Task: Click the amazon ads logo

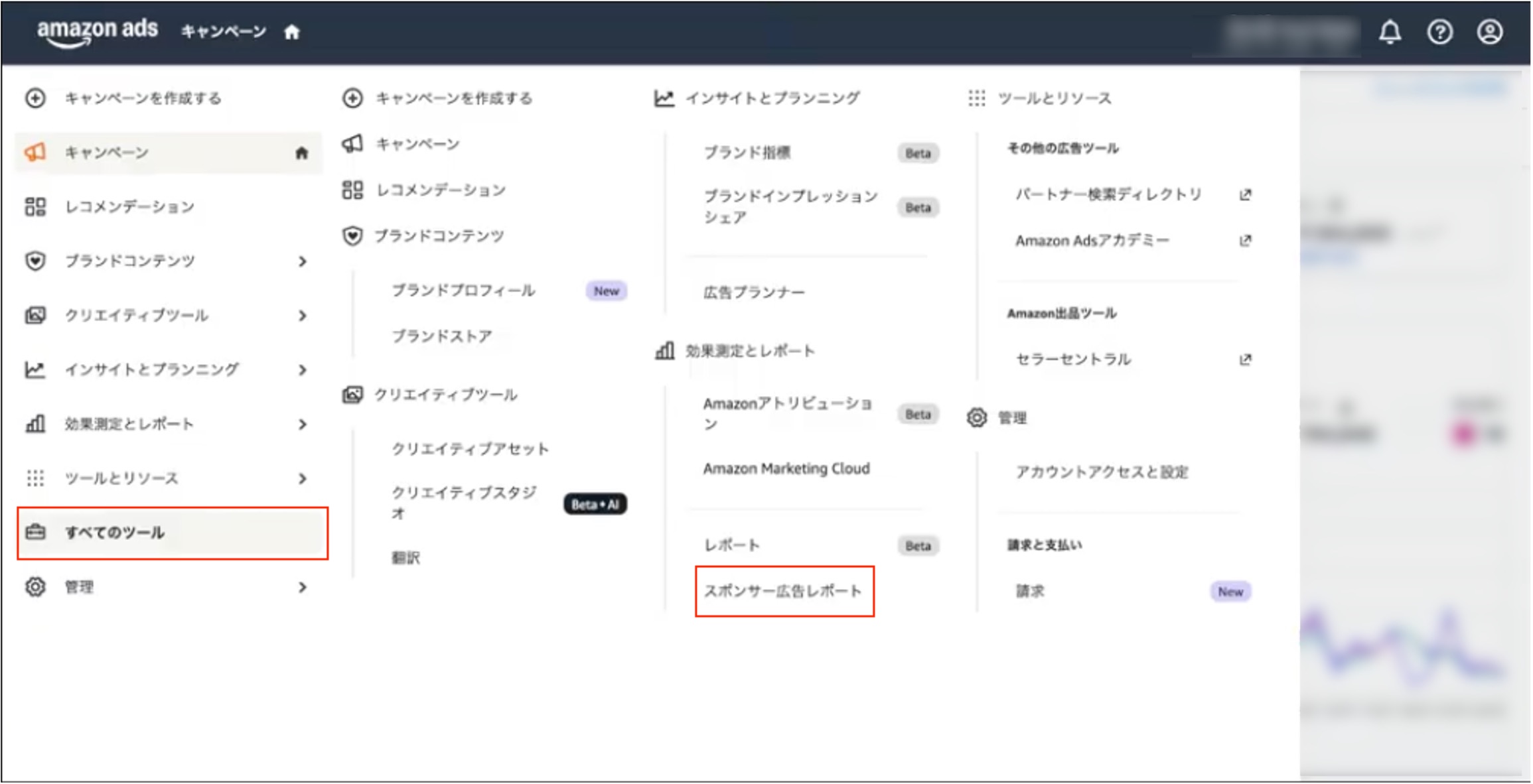Action: coord(98,31)
